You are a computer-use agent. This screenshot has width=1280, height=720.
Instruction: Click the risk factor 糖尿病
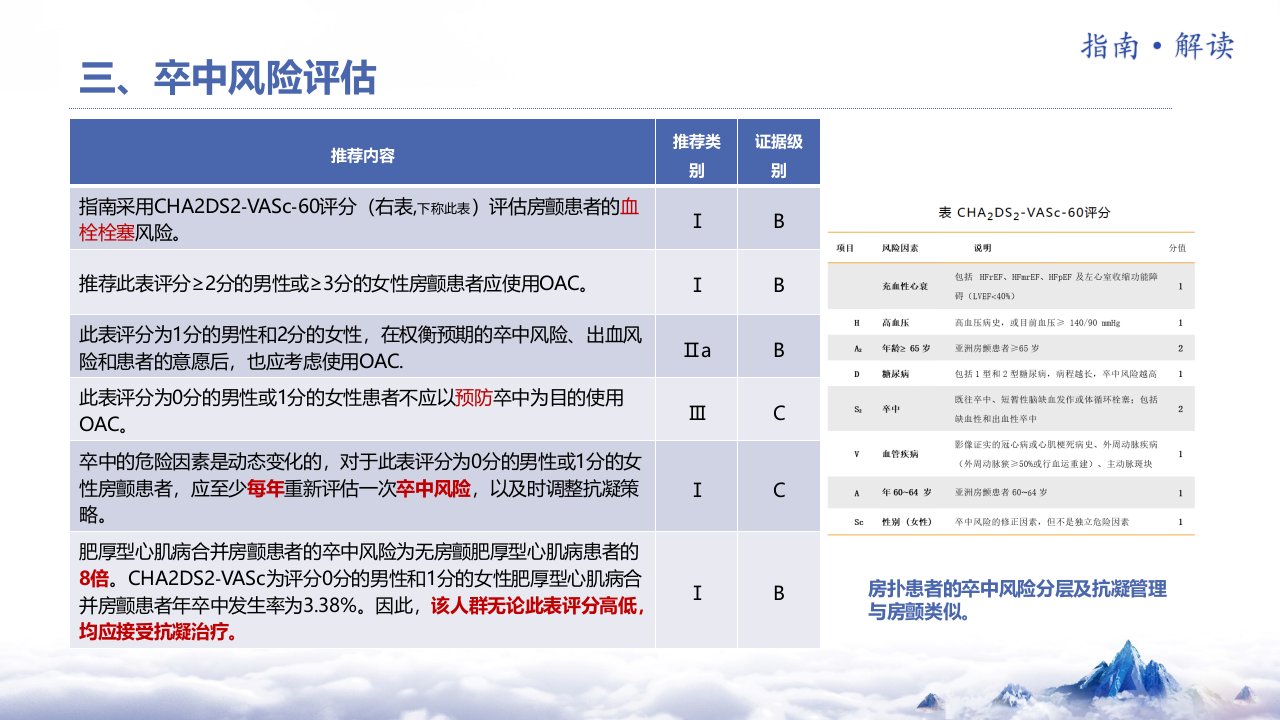point(895,374)
